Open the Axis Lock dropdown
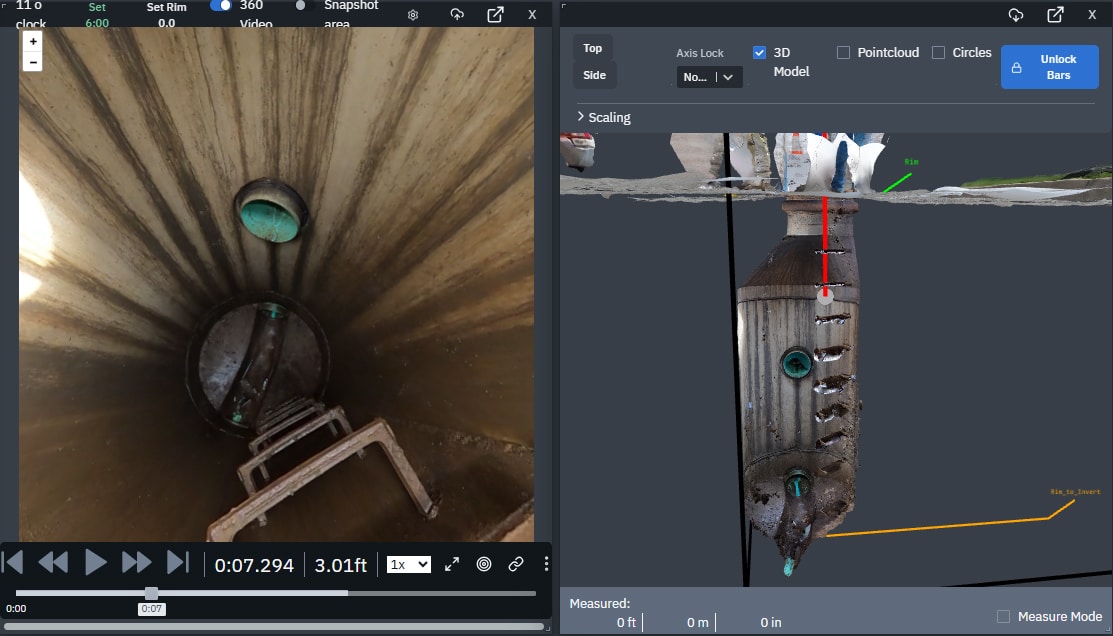This screenshot has height=636, width=1113. click(x=709, y=77)
